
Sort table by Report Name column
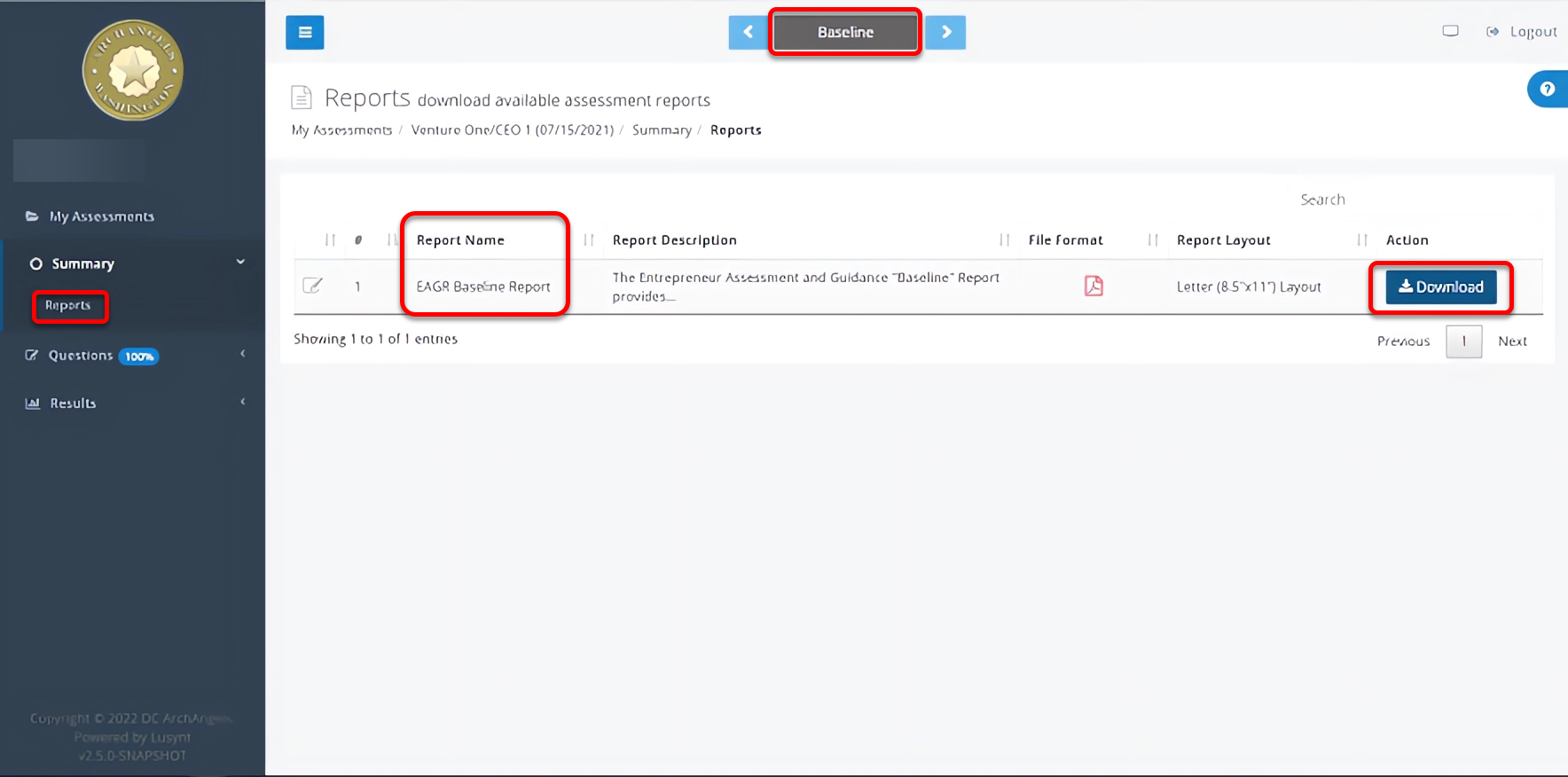460,240
